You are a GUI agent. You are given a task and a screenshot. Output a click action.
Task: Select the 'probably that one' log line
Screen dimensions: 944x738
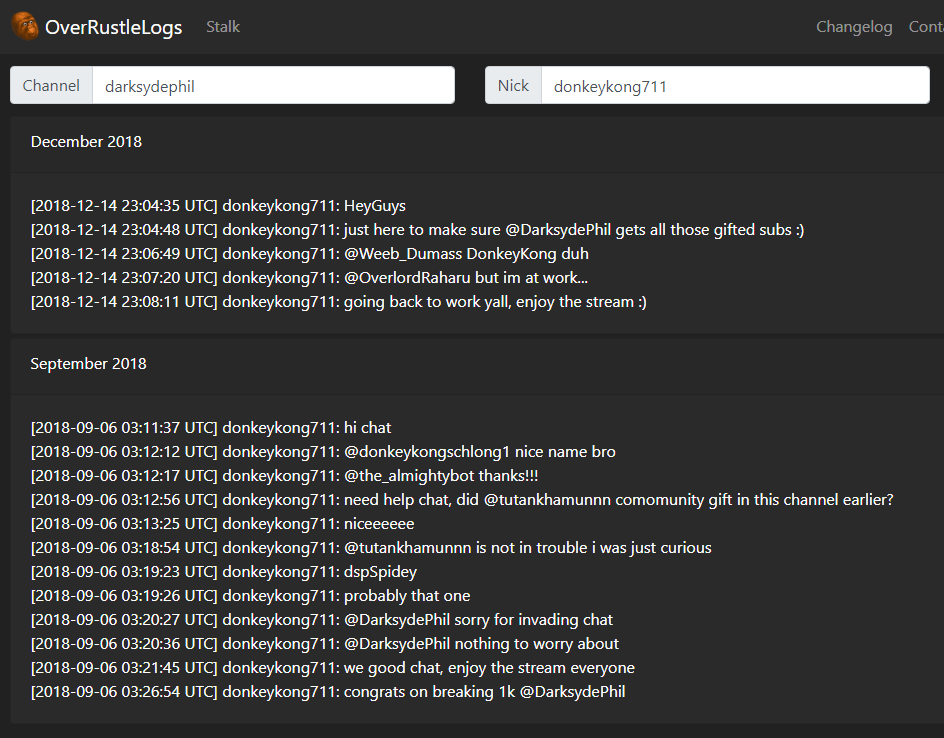point(251,597)
